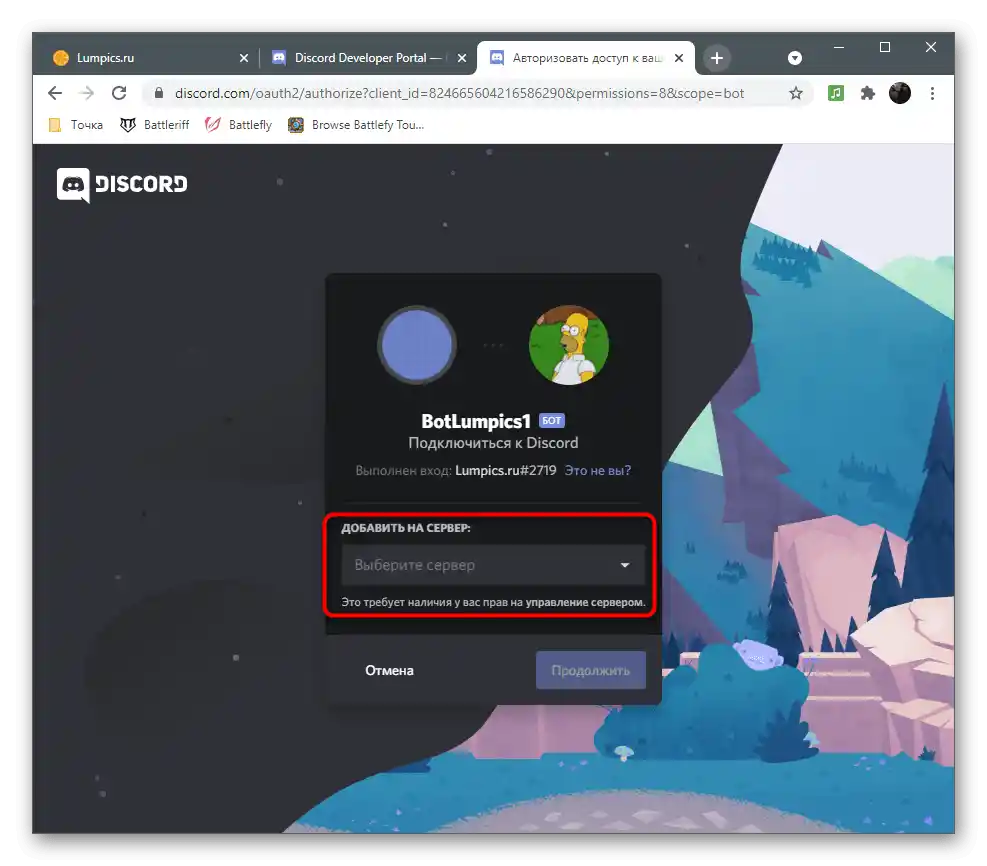Switch to the Lumpics.ru tab
The width and height of the screenshot is (987, 866).
point(150,58)
